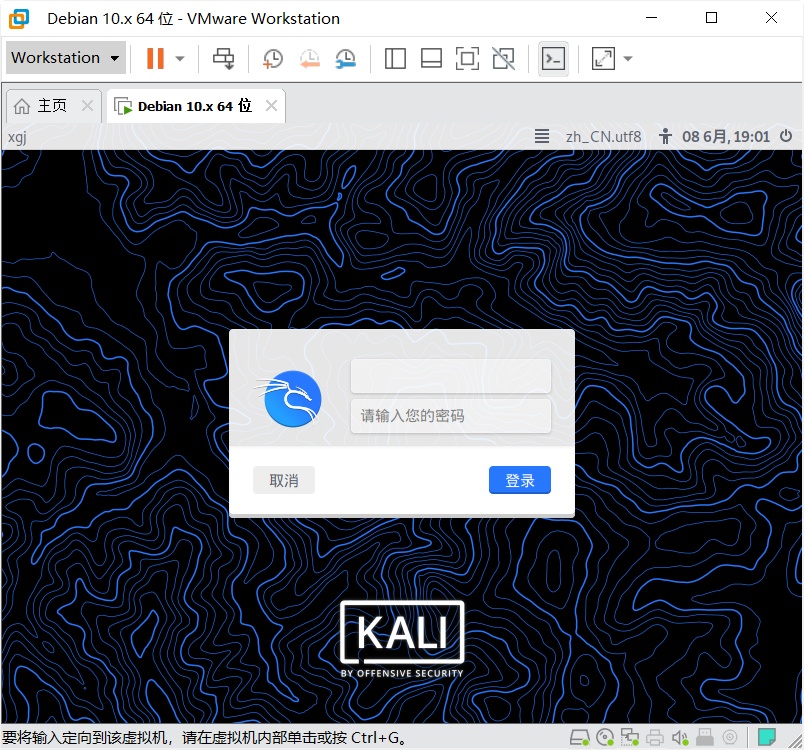Toggle the thumbnail bar view
The image size is (804, 750).
pyautogui.click(x=431, y=58)
